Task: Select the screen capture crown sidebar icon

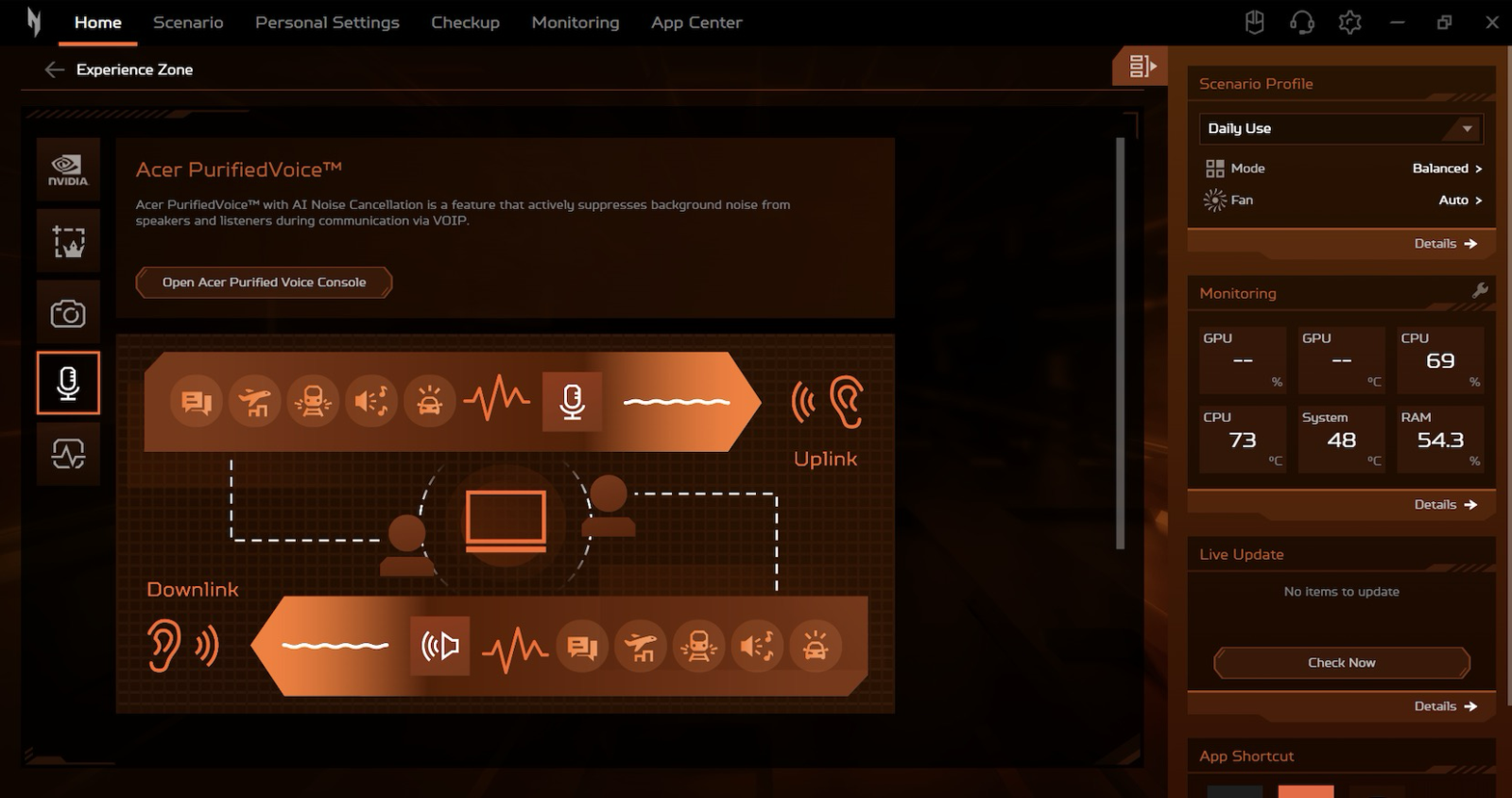Action: point(68,241)
